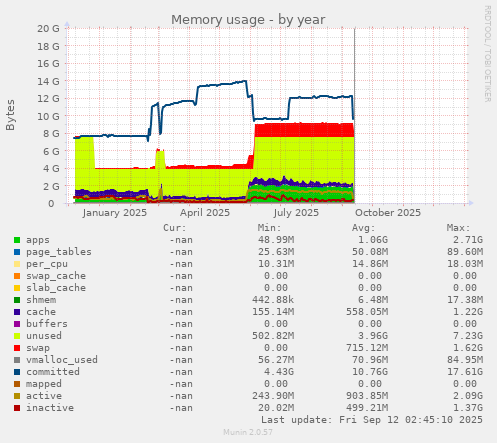Click the 'Memory usage - by year' title
Image resolution: width=497 pixels, height=443 pixels.
coord(248,20)
